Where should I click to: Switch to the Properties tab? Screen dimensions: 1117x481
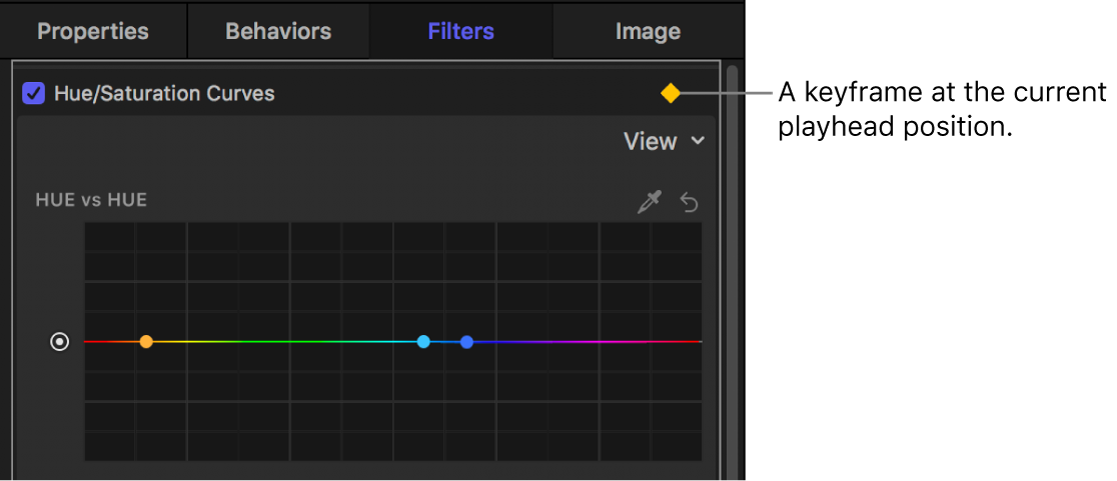[x=93, y=31]
